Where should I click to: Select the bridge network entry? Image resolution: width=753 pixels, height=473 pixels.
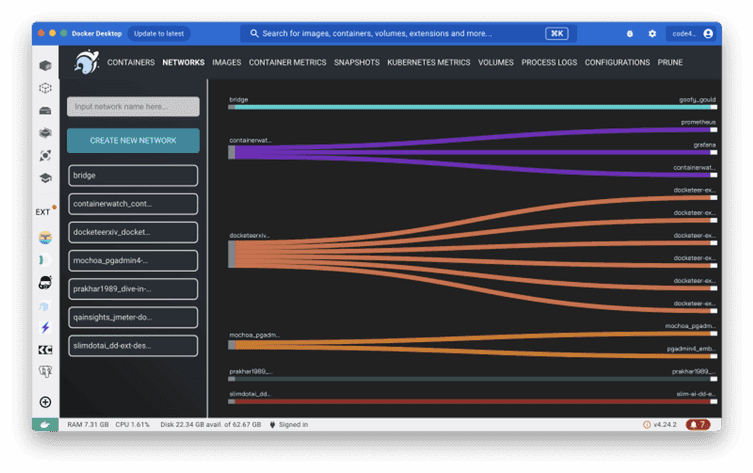[x=133, y=175]
